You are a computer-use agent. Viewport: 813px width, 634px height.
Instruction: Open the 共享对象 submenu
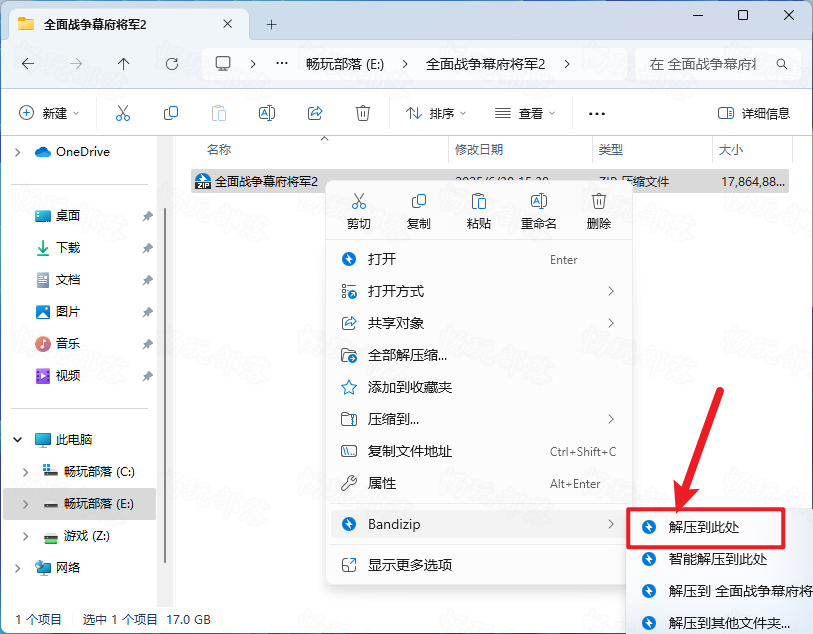(x=479, y=323)
